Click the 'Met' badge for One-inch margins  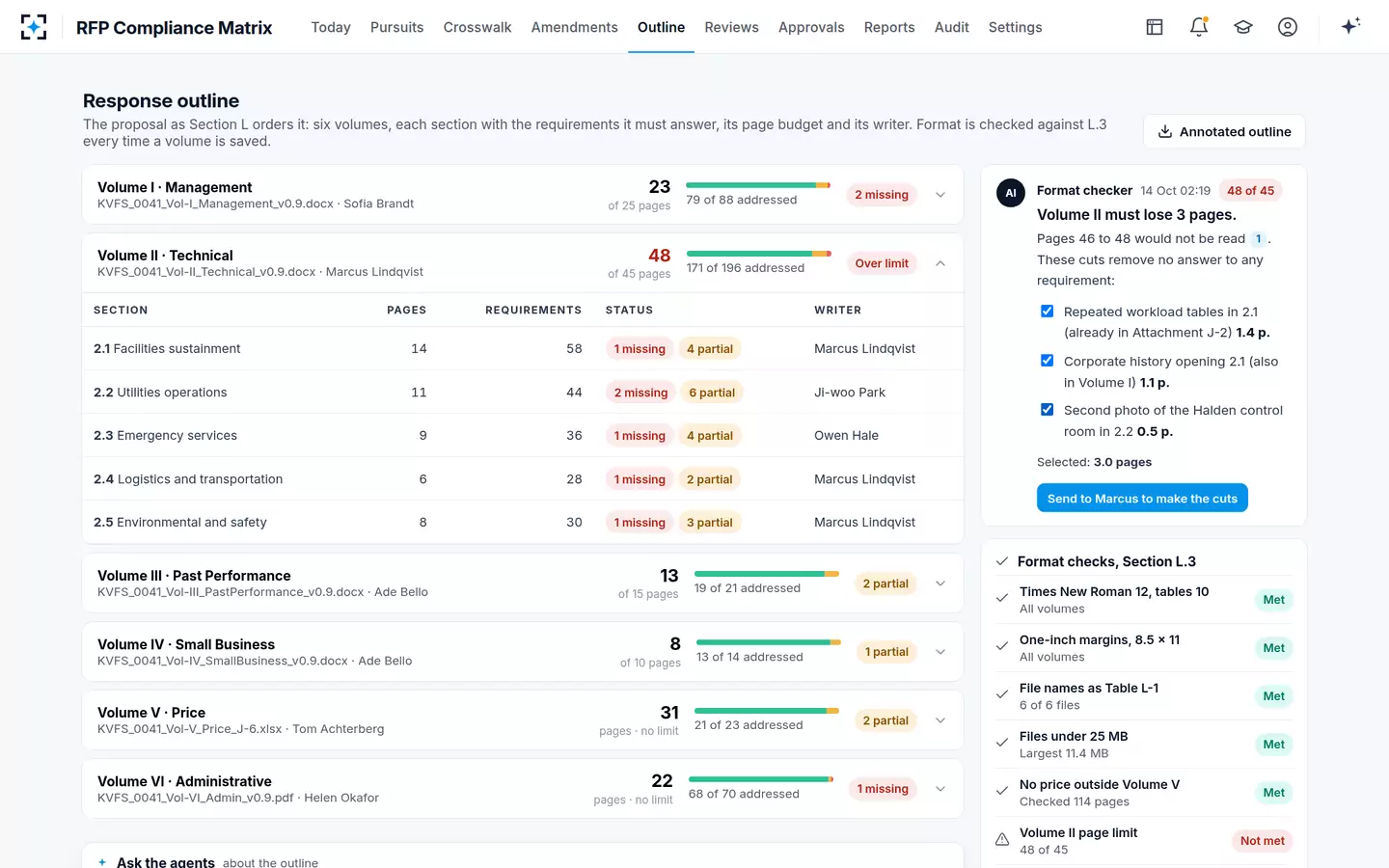[x=1273, y=648]
